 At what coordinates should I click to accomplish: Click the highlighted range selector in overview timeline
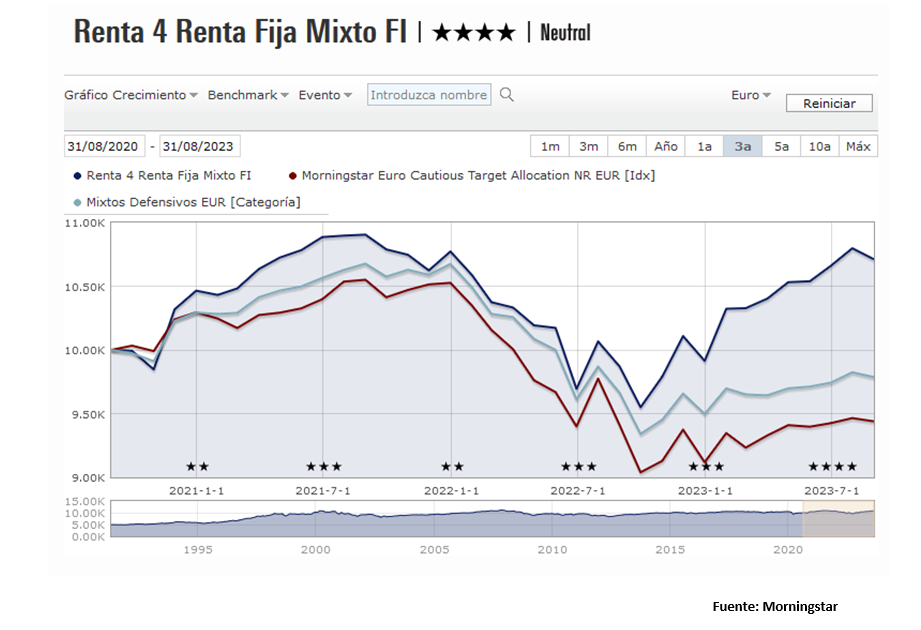tap(838, 518)
